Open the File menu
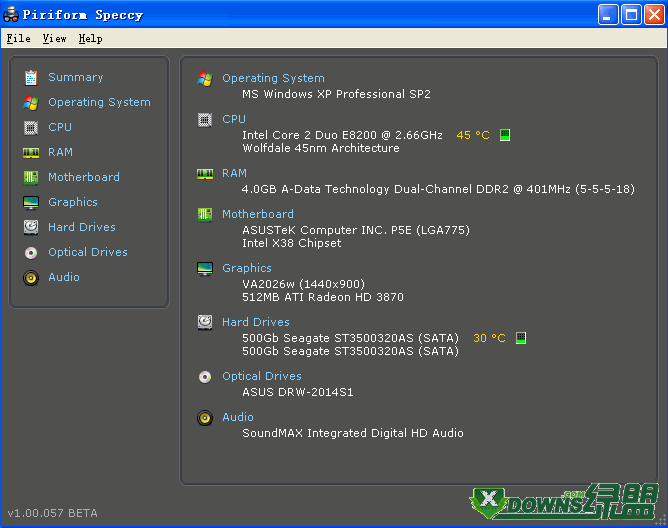Viewport: 668px width, 528px height. click(x=18, y=38)
